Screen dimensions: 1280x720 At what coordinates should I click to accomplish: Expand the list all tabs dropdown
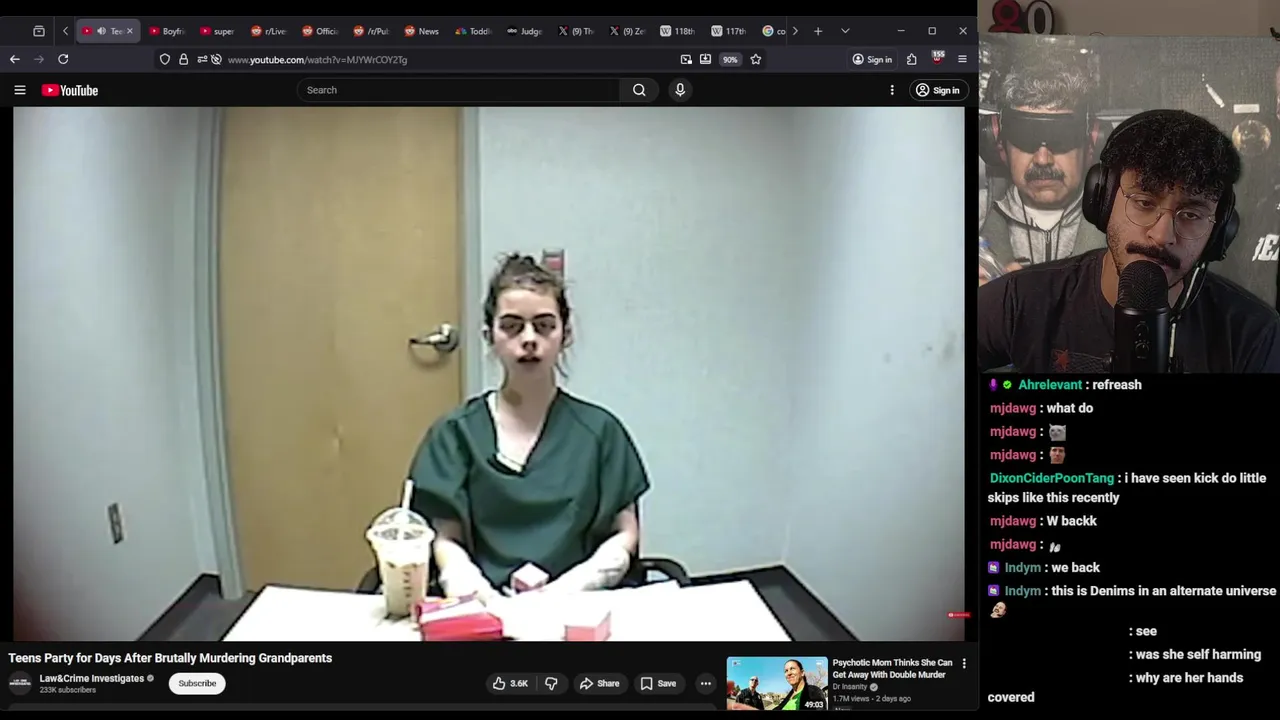coord(845,31)
